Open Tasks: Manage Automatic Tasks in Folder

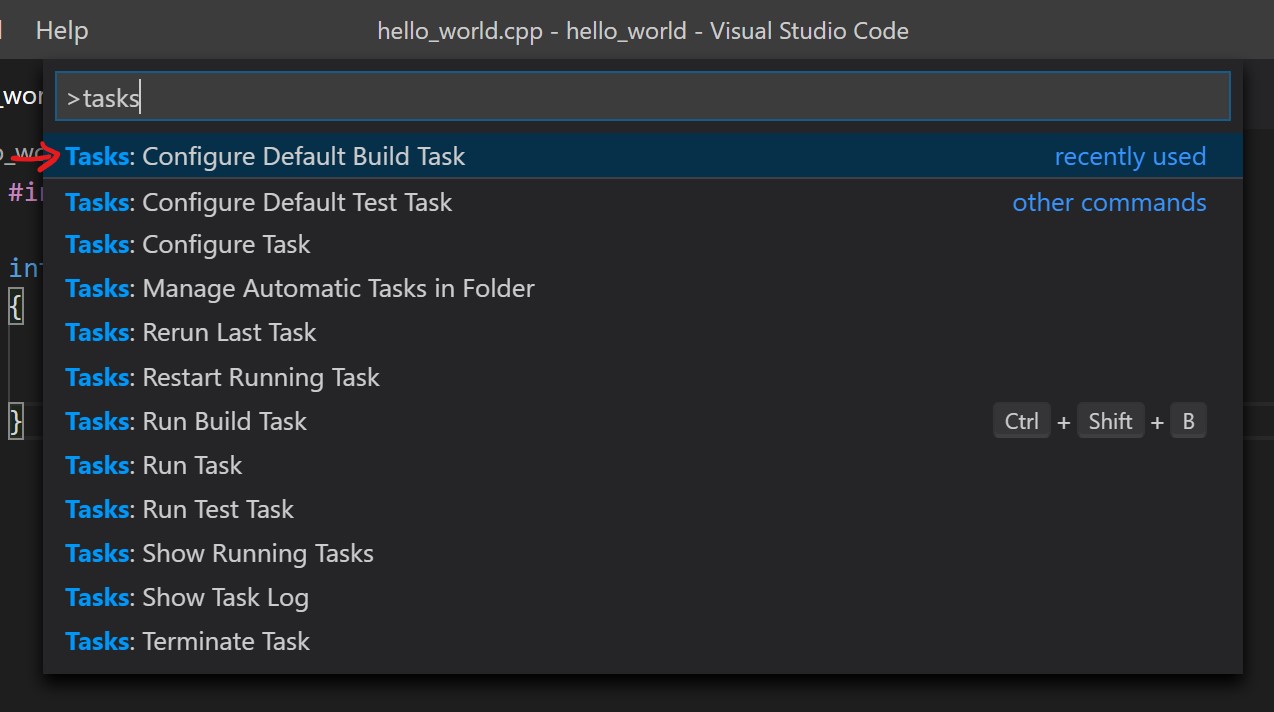pos(300,289)
